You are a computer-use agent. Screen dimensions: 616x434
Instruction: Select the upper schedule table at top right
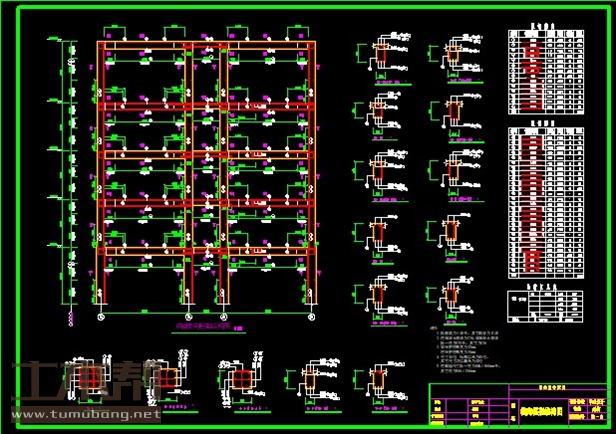546,69
